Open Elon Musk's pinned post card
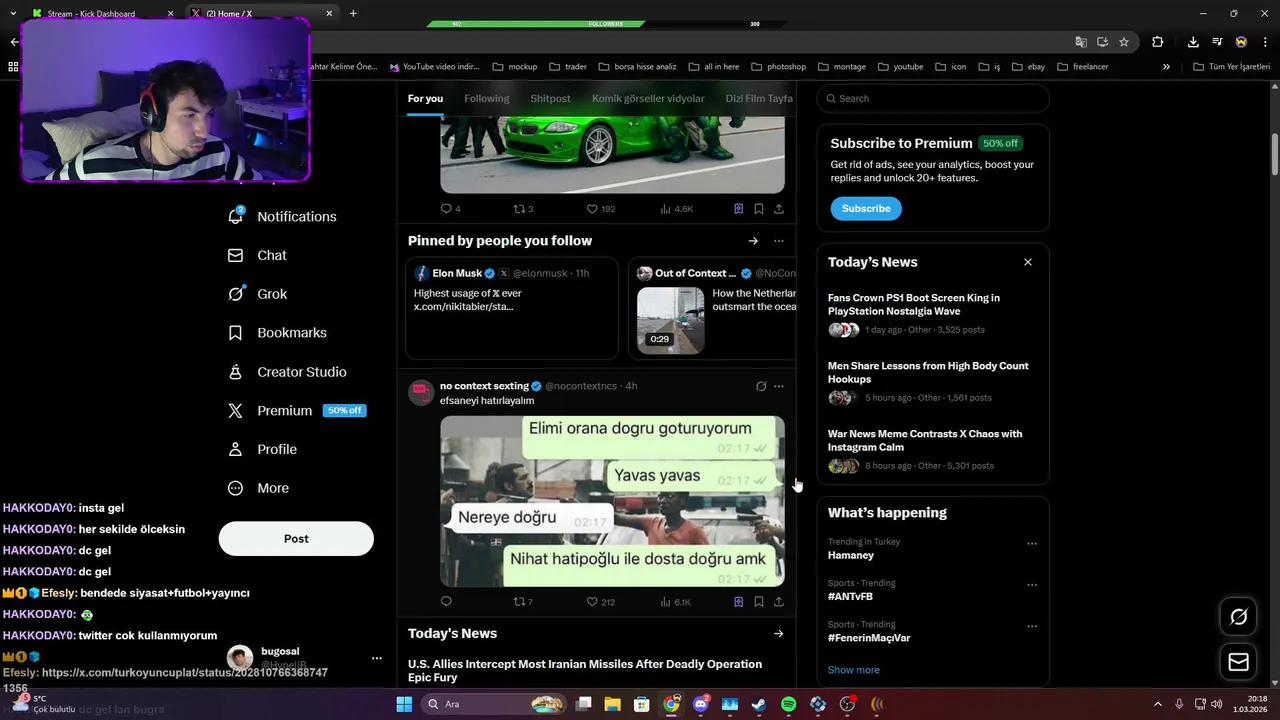This screenshot has width=1280, height=720. [x=512, y=309]
